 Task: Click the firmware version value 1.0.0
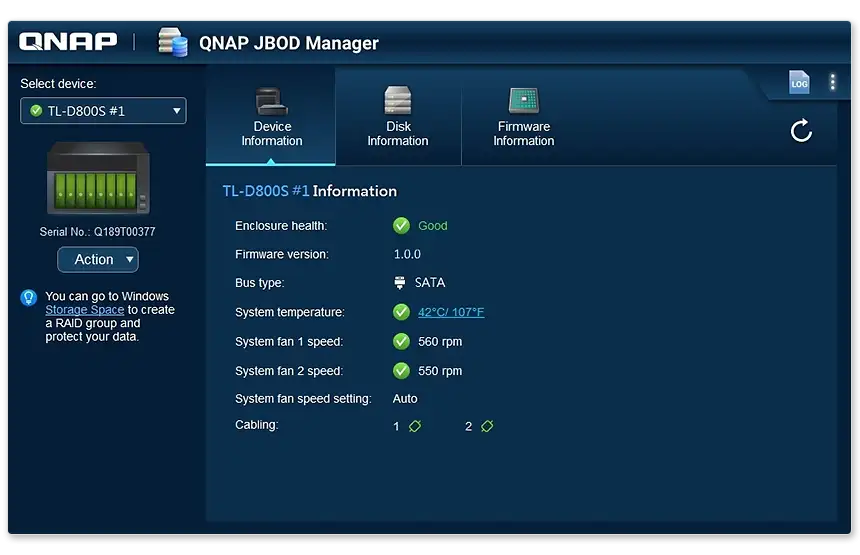[x=407, y=254]
